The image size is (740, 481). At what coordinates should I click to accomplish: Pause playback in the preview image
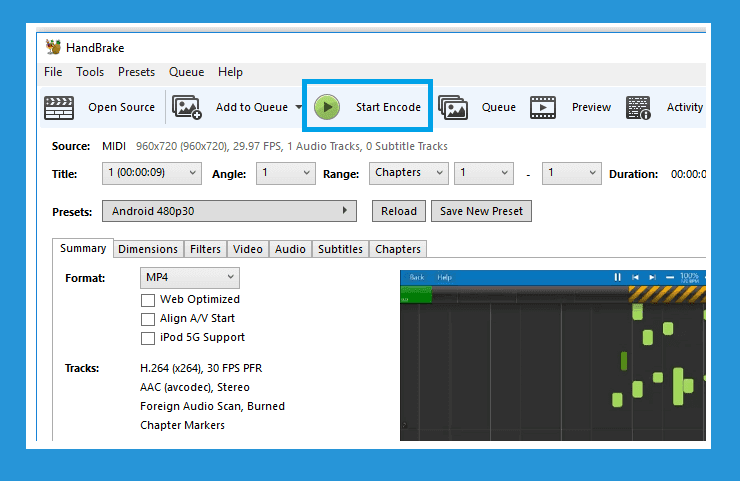click(x=617, y=277)
